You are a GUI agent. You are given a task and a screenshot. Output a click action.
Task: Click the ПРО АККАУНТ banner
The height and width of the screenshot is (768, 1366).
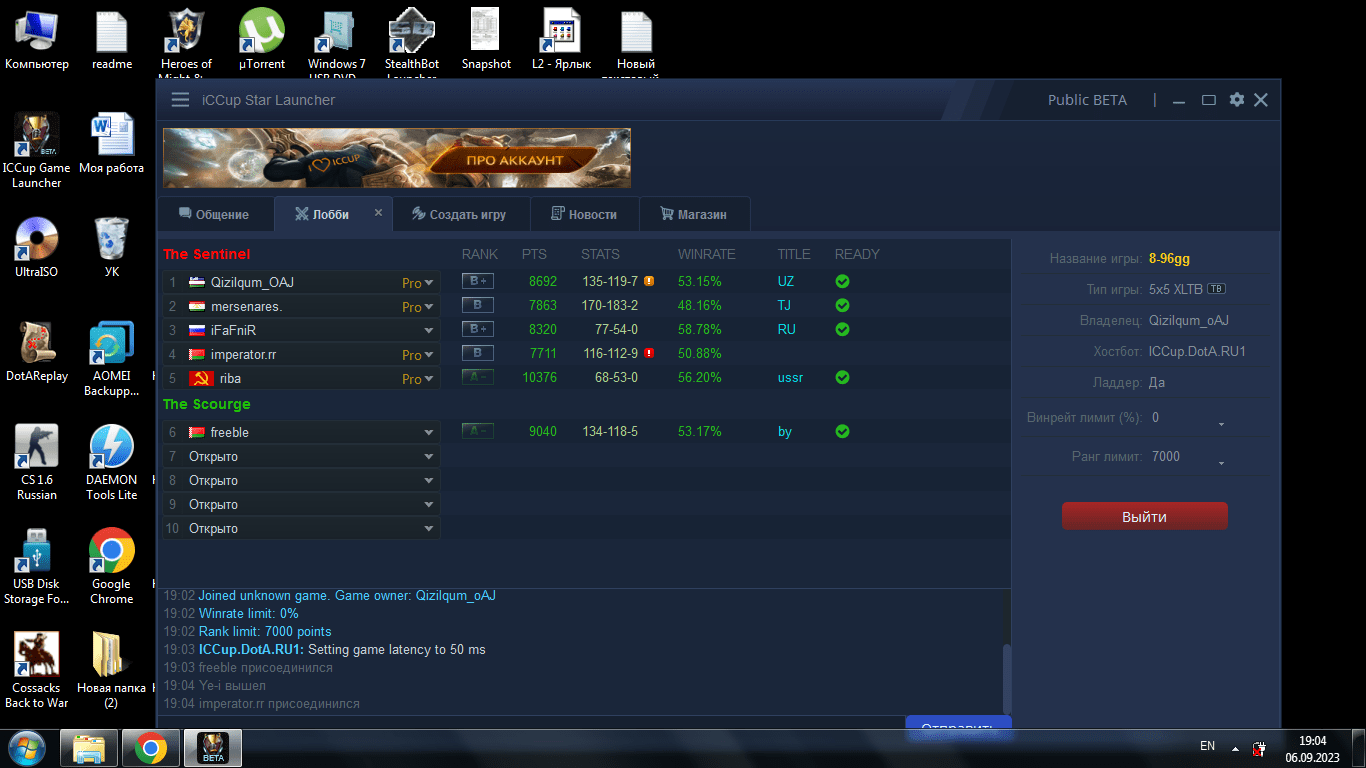point(397,158)
